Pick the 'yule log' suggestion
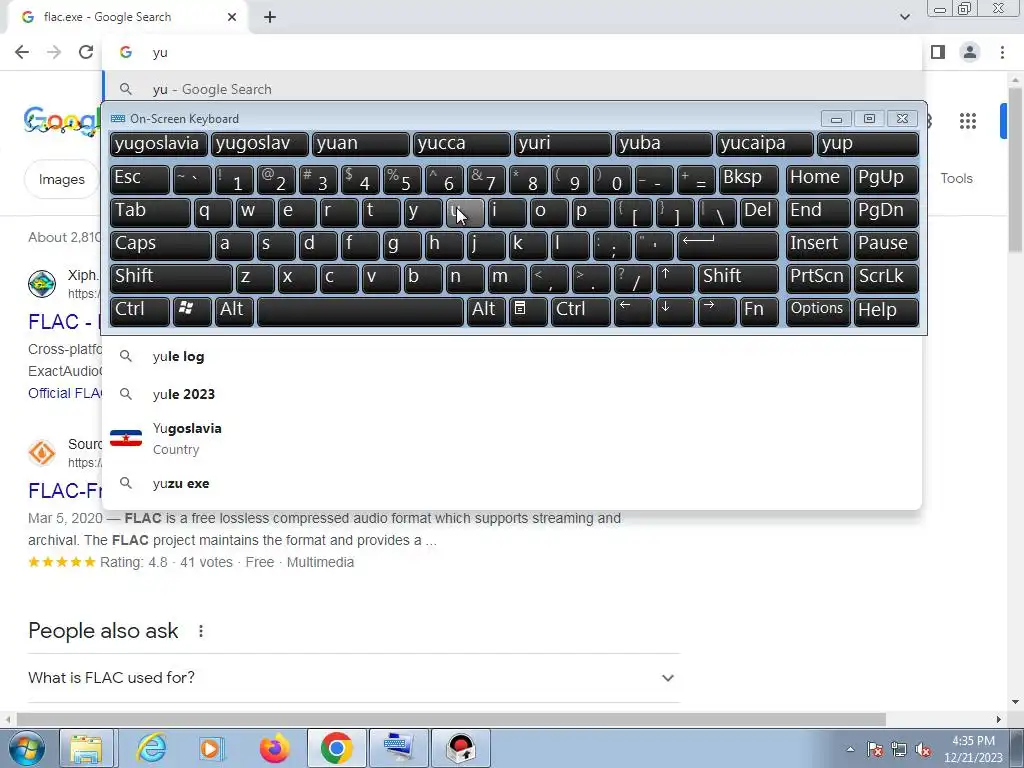The width and height of the screenshot is (1024, 768). (512, 357)
